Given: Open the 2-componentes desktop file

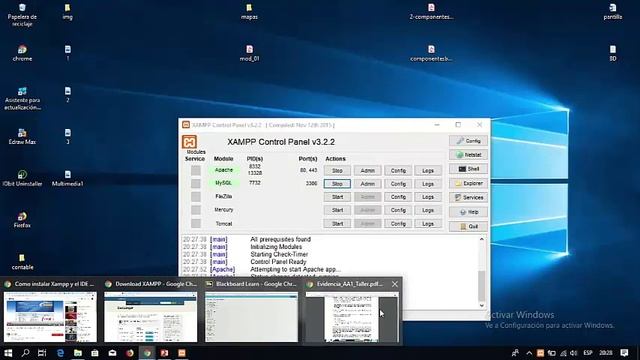Looking at the screenshot, I should click(431, 12).
